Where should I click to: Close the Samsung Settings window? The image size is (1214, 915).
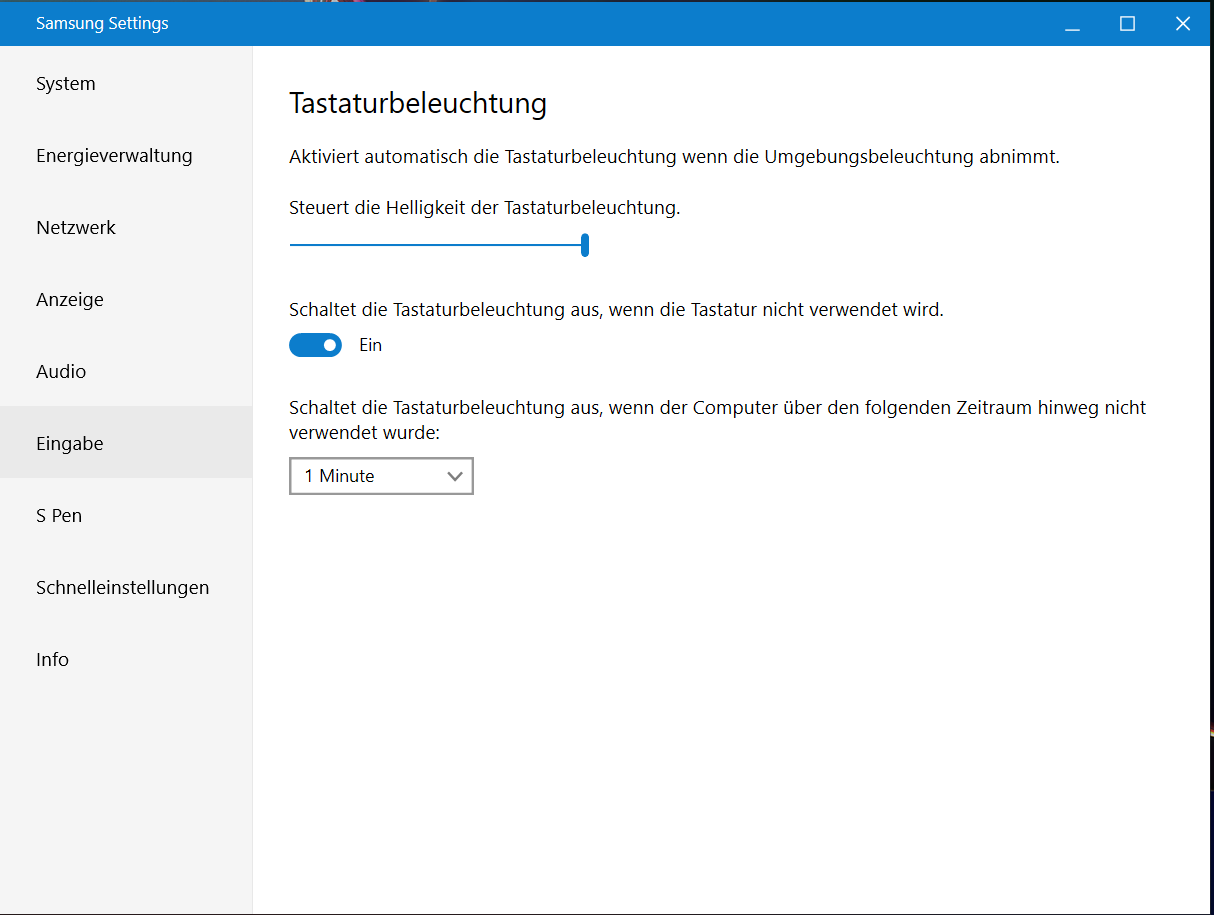(1183, 24)
